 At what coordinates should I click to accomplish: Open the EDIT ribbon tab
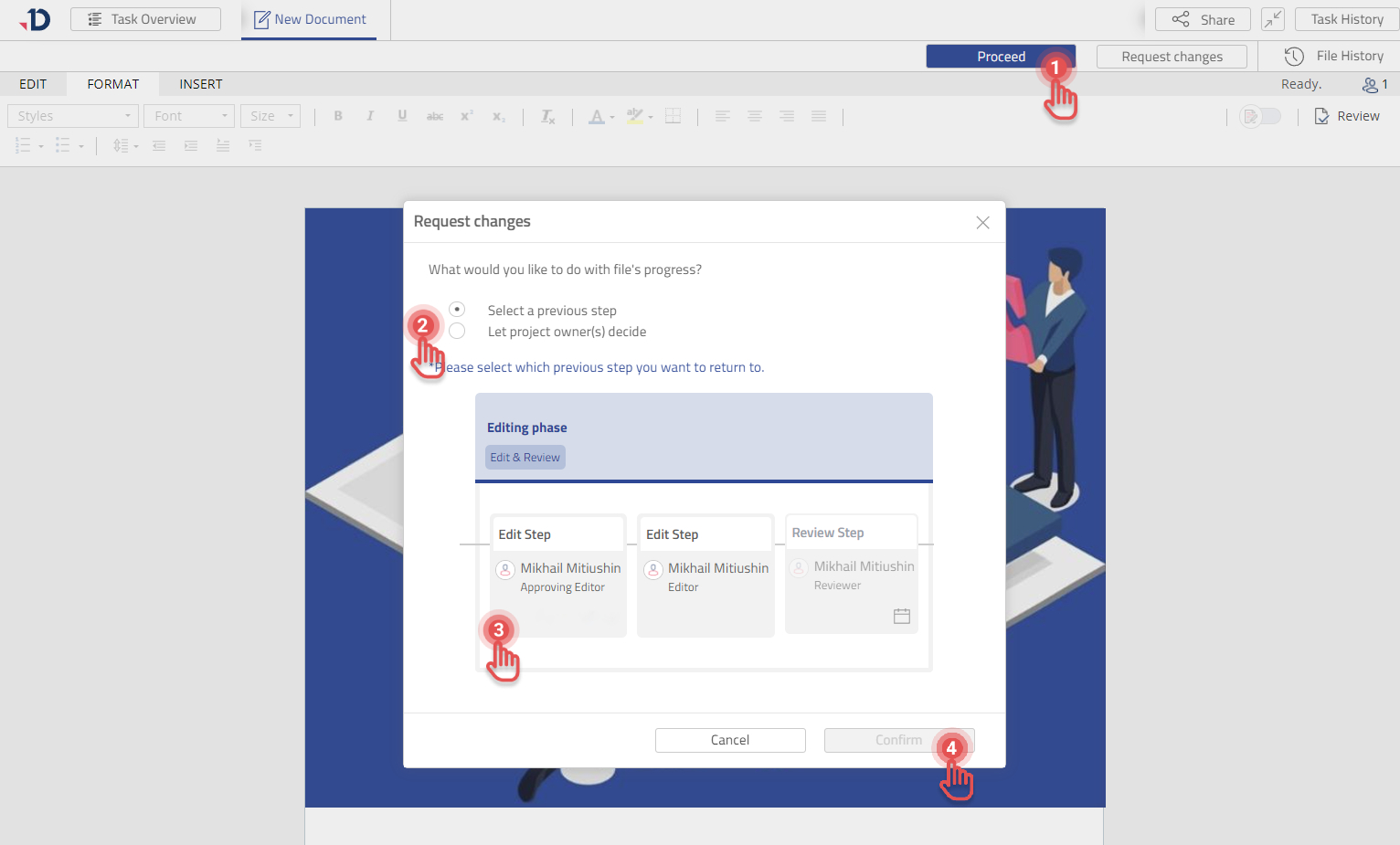pyautogui.click(x=33, y=84)
